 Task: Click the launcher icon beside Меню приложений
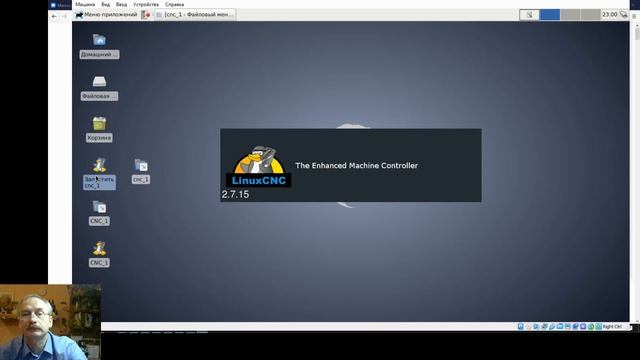(146, 15)
